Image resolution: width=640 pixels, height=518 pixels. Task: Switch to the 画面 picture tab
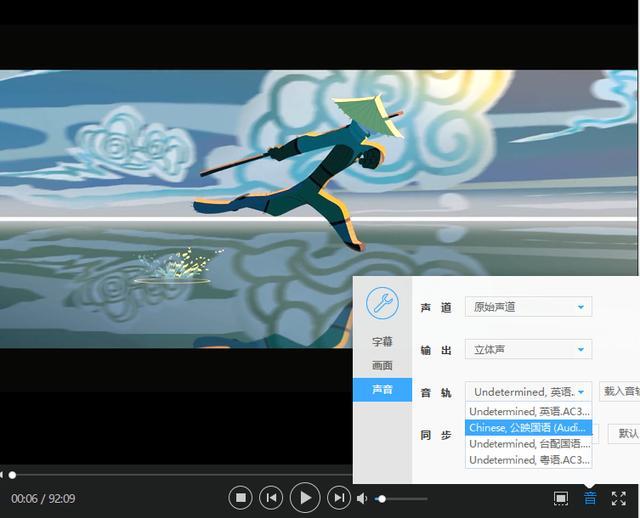point(382,365)
